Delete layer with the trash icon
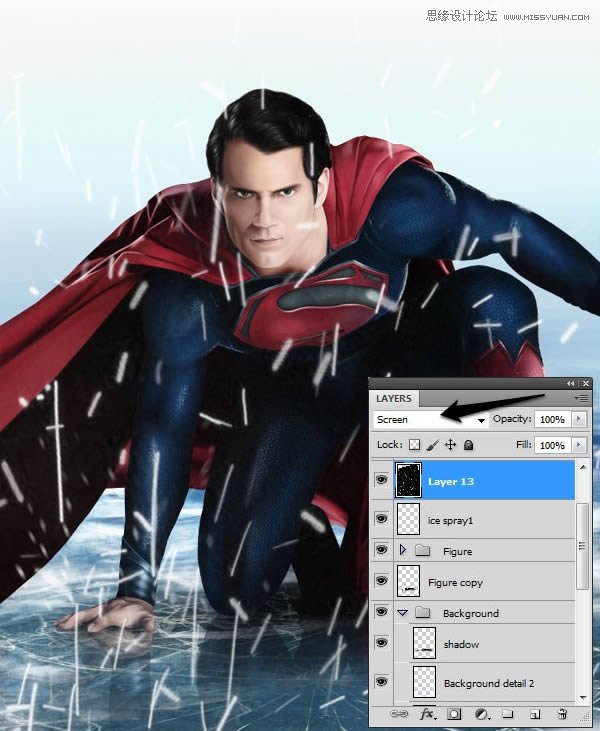This screenshot has height=731, width=600. 562,714
